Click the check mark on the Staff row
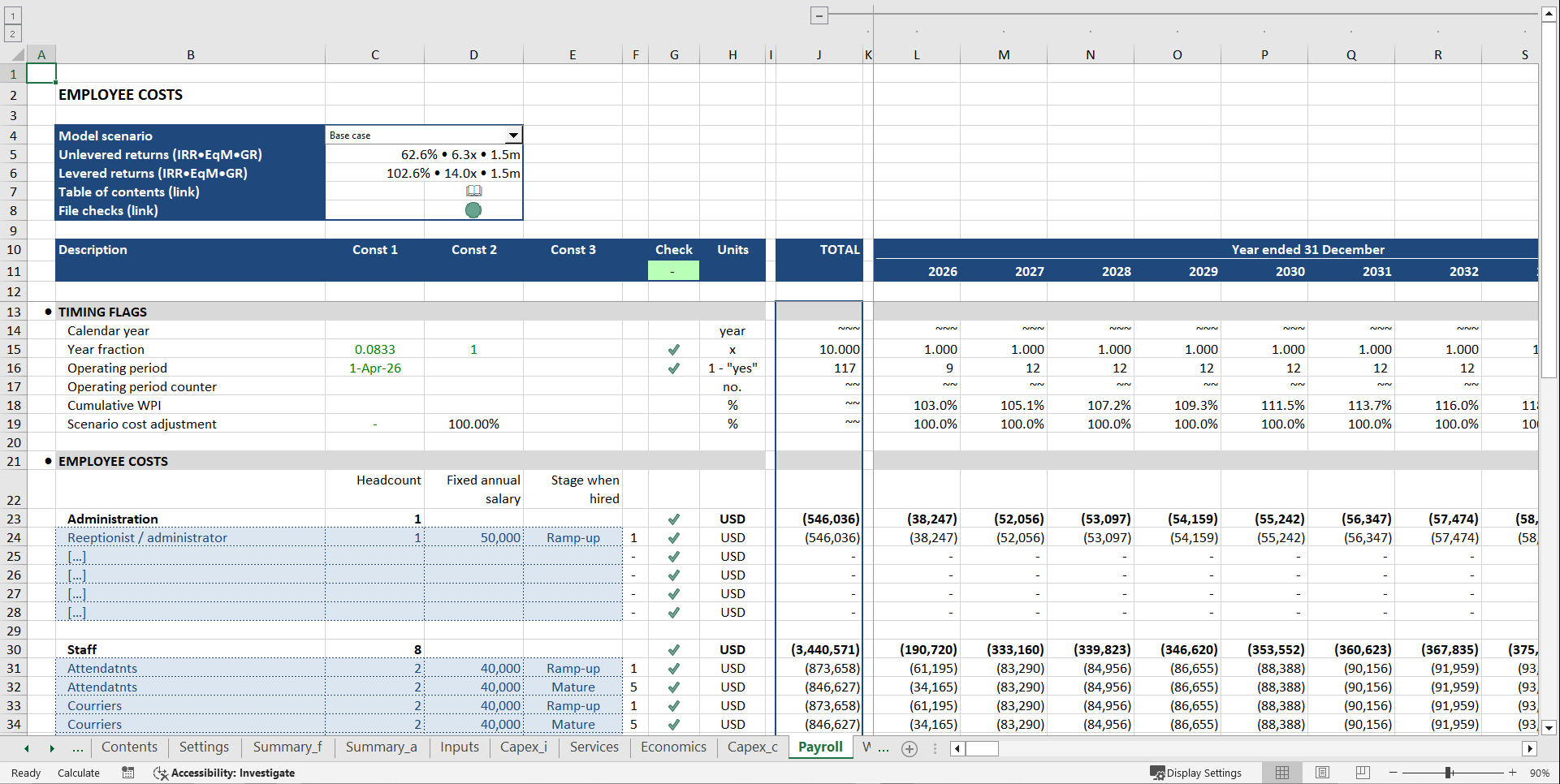This screenshot has width=1560, height=784. tap(673, 649)
